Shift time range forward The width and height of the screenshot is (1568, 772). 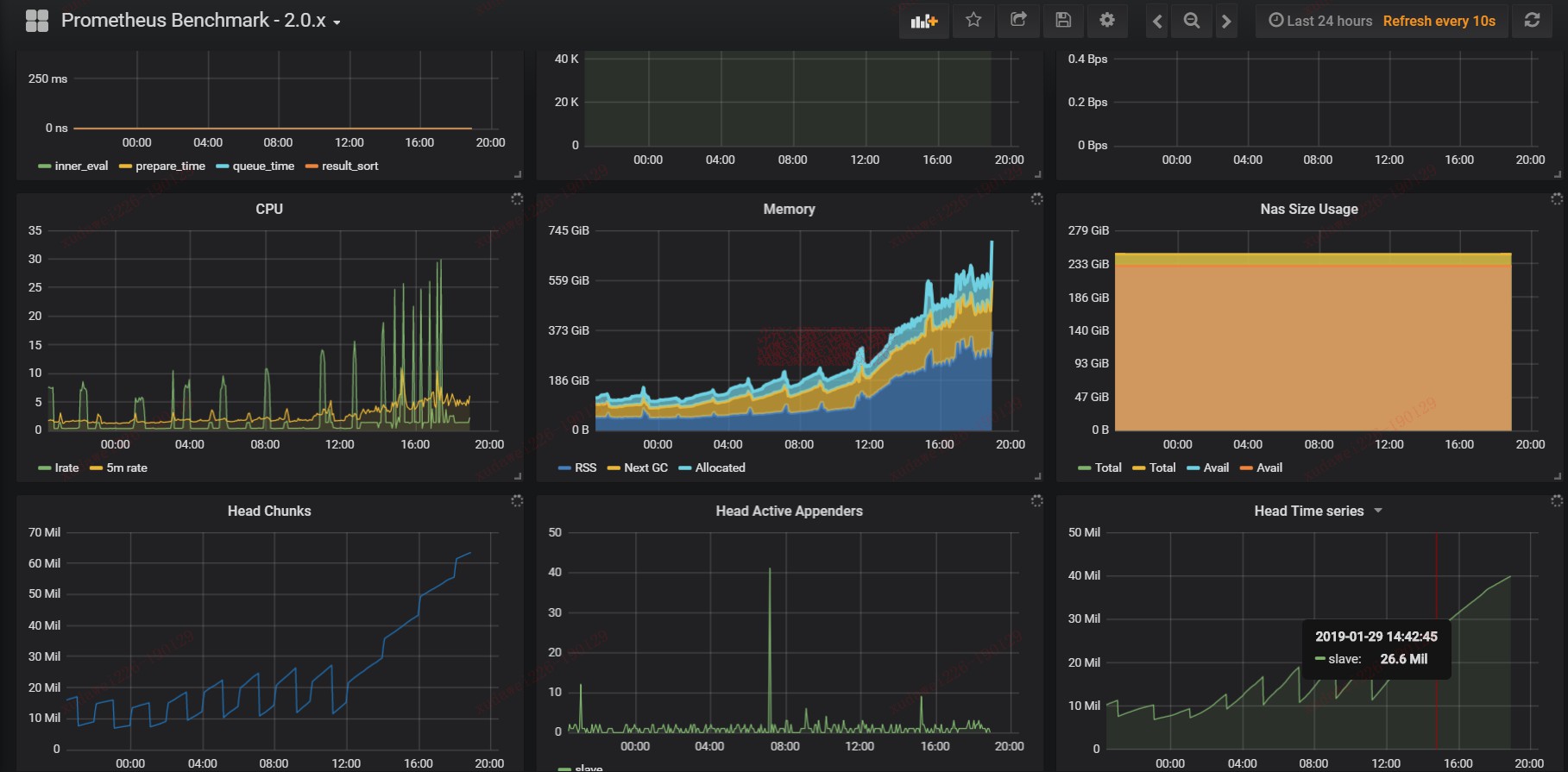tap(1225, 21)
